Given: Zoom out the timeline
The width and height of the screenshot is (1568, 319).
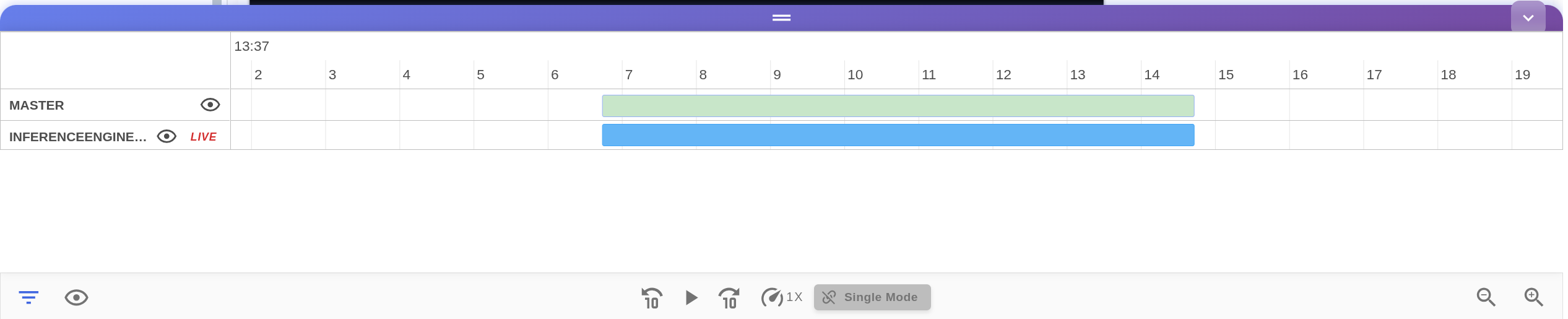Looking at the screenshot, I should (1486, 297).
